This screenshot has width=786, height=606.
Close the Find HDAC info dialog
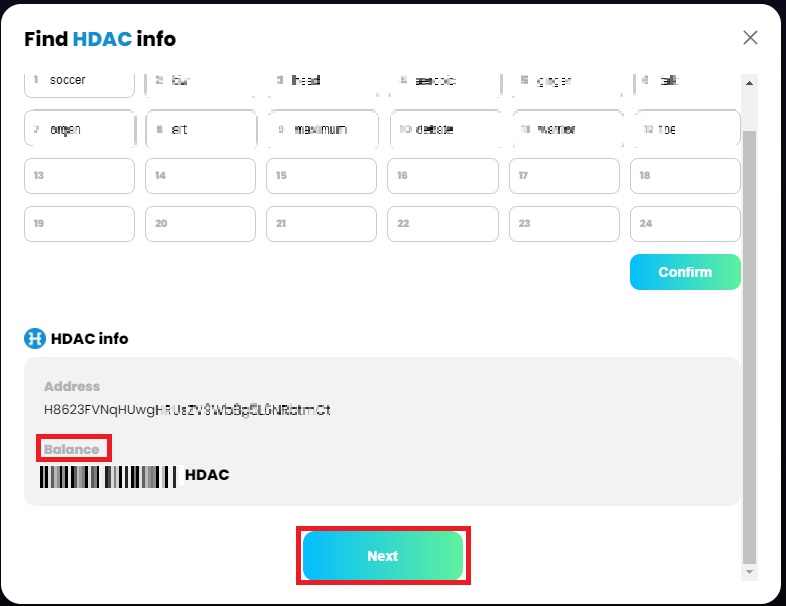pyautogui.click(x=751, y=38)
